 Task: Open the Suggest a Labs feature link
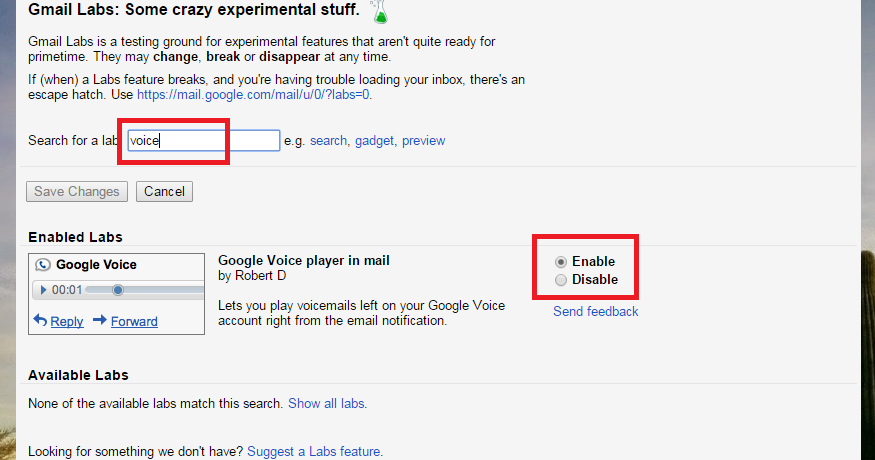click(x=314, y=451)
